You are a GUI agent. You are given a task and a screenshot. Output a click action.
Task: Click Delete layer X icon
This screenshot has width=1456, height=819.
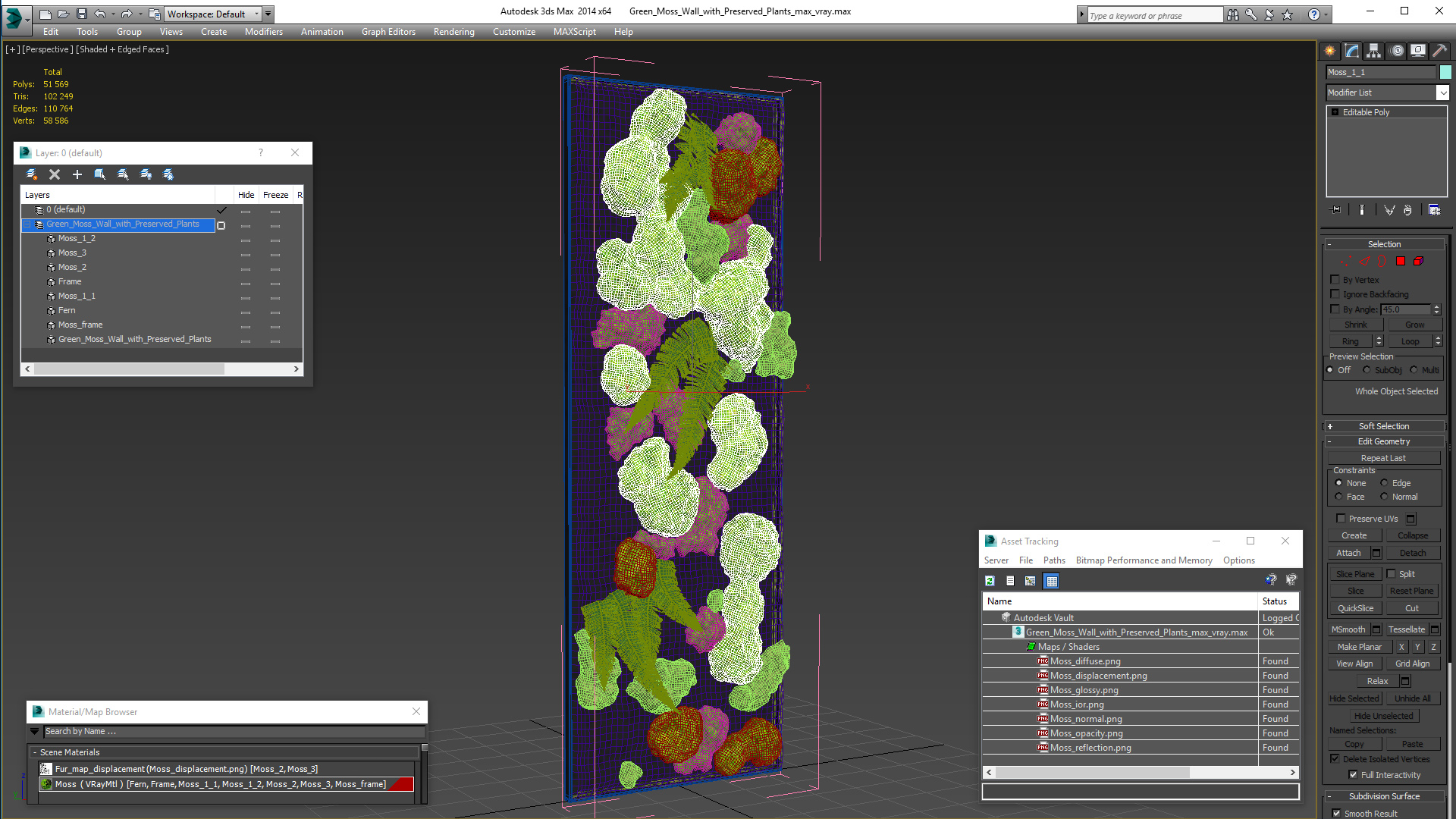pyautogui.click(x=55, y=174)
